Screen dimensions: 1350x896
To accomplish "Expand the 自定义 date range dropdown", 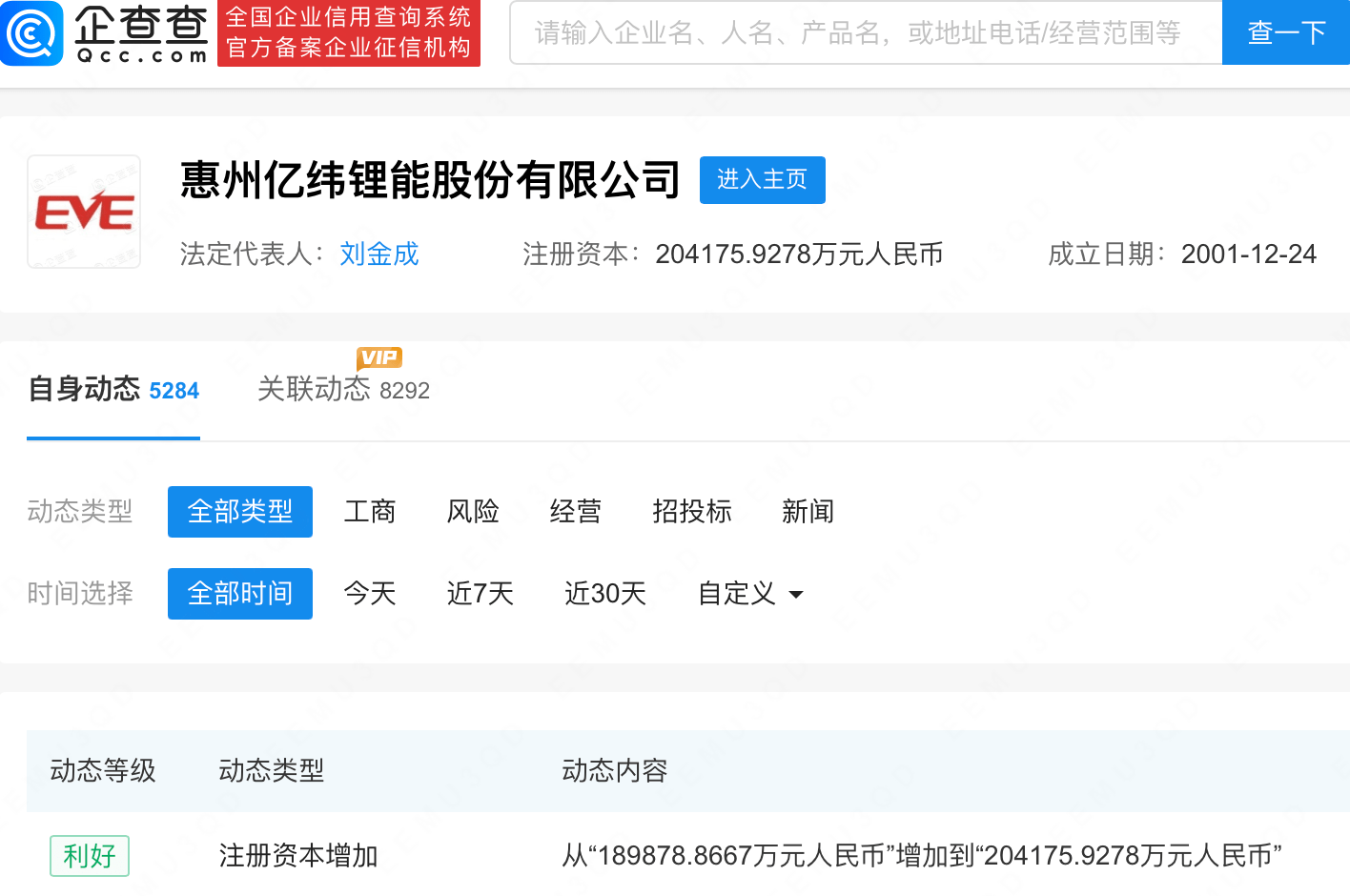I will pos(750,594).
